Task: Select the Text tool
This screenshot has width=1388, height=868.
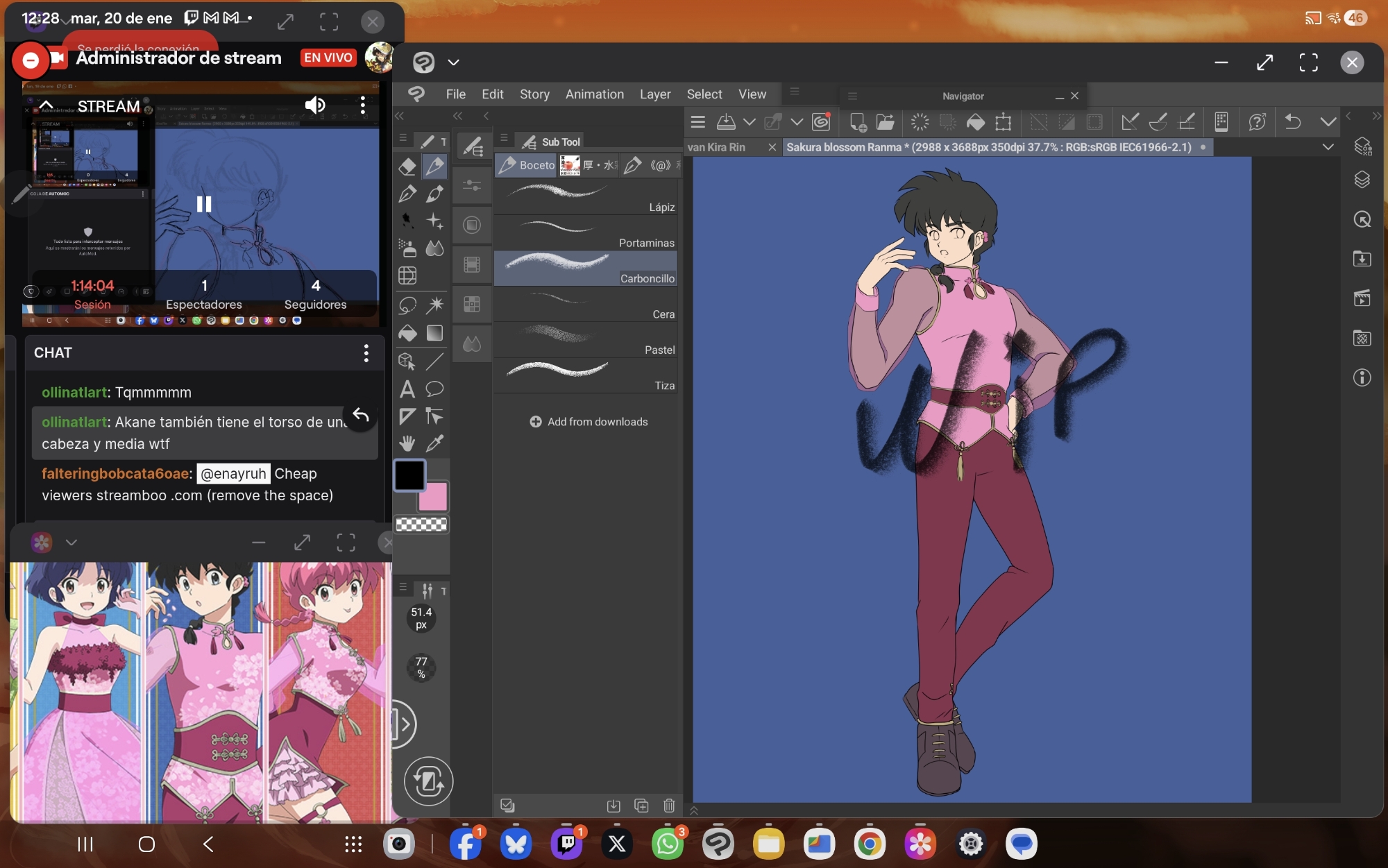Action: 407,389
